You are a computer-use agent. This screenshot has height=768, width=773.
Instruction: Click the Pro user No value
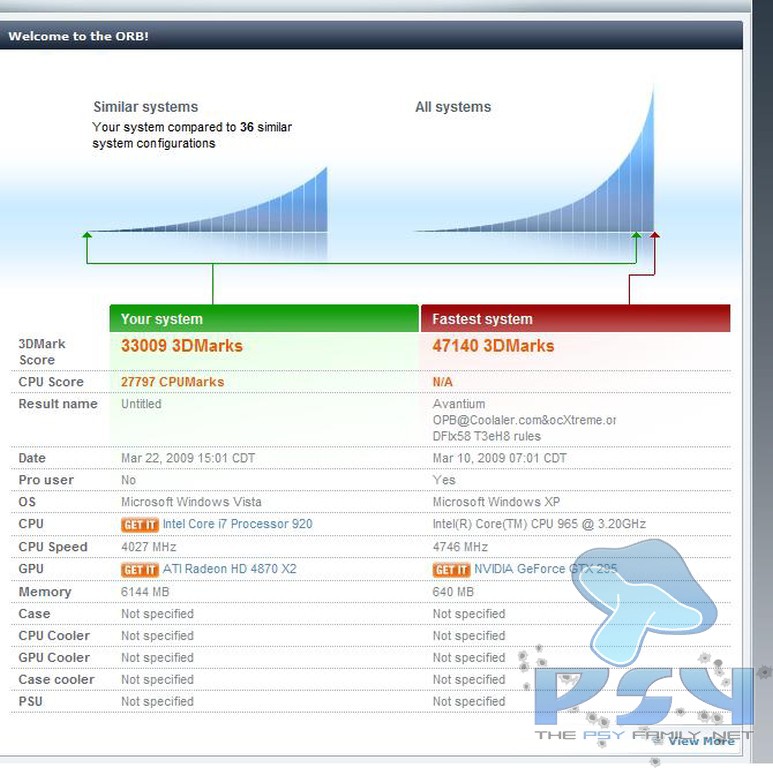[x=128, y=480]
